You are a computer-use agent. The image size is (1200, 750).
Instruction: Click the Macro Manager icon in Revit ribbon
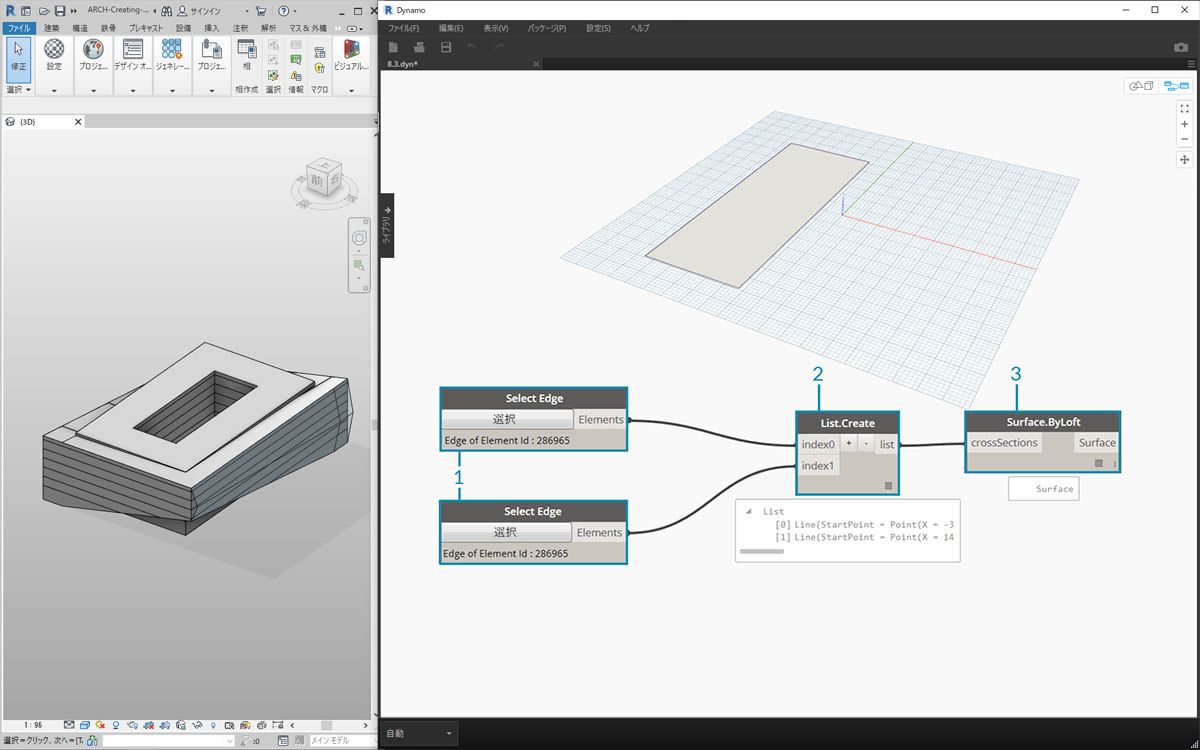click(319, 52)
